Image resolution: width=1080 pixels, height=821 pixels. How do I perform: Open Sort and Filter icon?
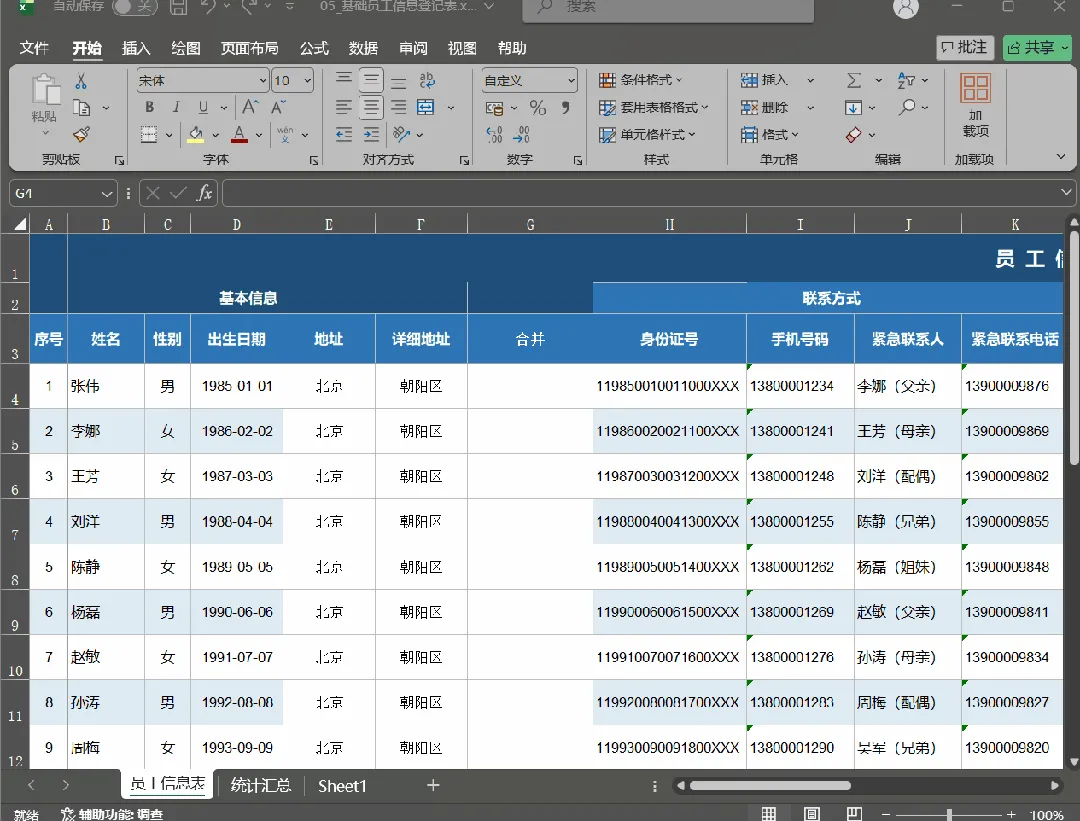point(906,81)
